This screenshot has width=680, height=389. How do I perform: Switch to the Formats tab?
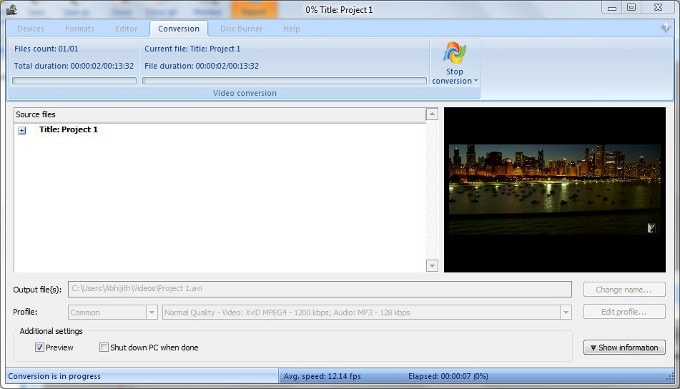click(x=80, y=29)
